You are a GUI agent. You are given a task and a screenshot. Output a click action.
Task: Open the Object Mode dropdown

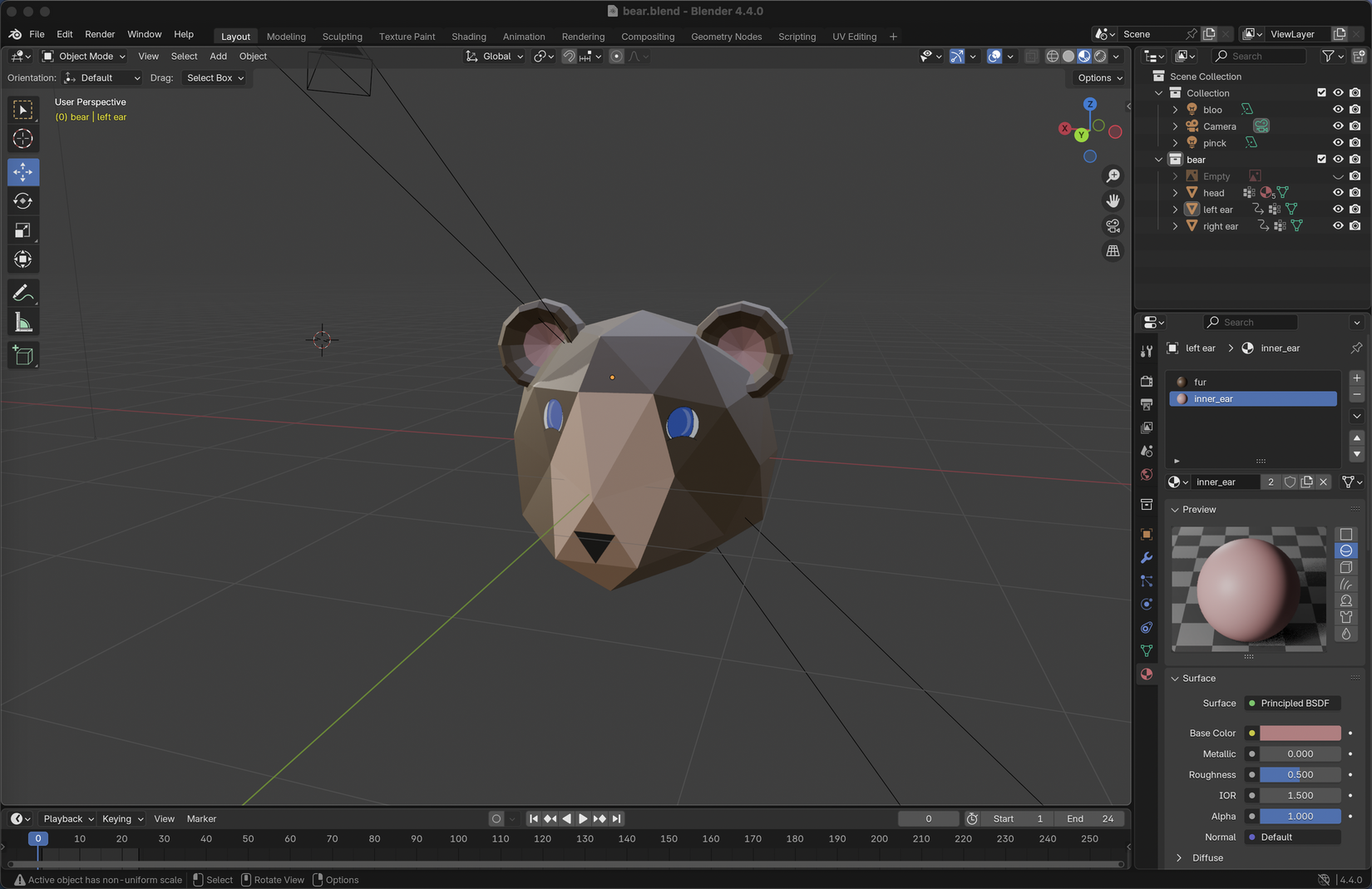point(84,57)
